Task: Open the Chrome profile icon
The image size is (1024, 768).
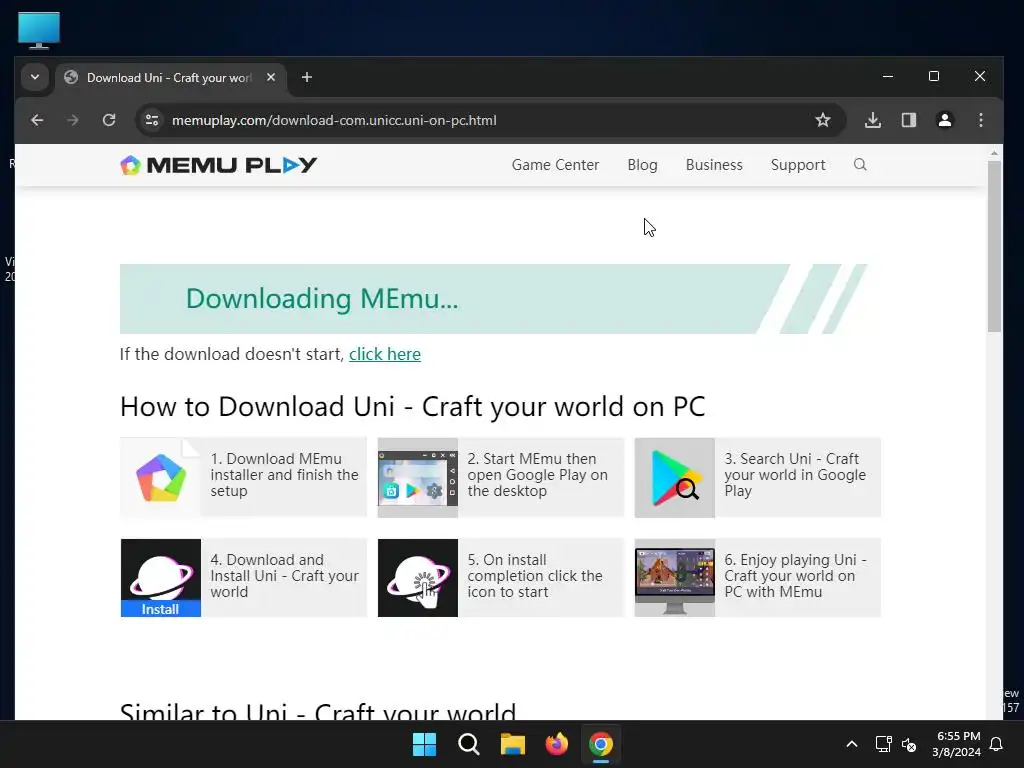Action: [x=945, y=120]
